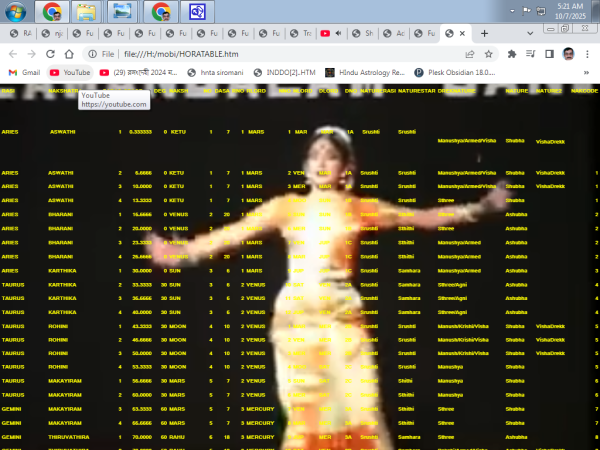Screen dimensions: 600x450
Task: Bookmark this page with the star icon
Action: [x=489, y=53]
